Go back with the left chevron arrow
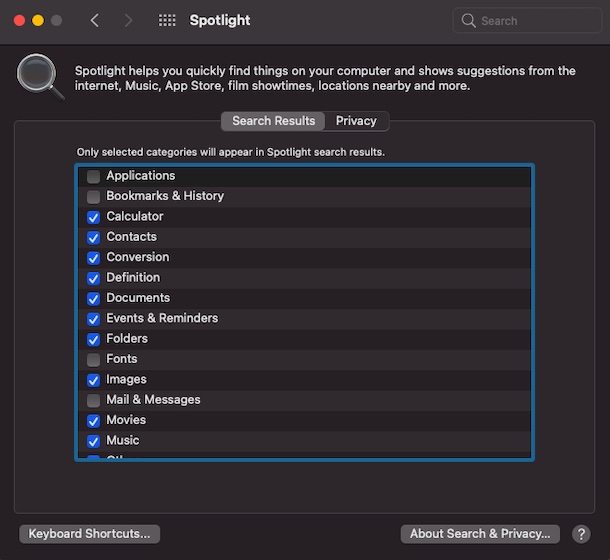Image resolution: width=610 pixels, height=560 pixels. [x=95, y=20]
